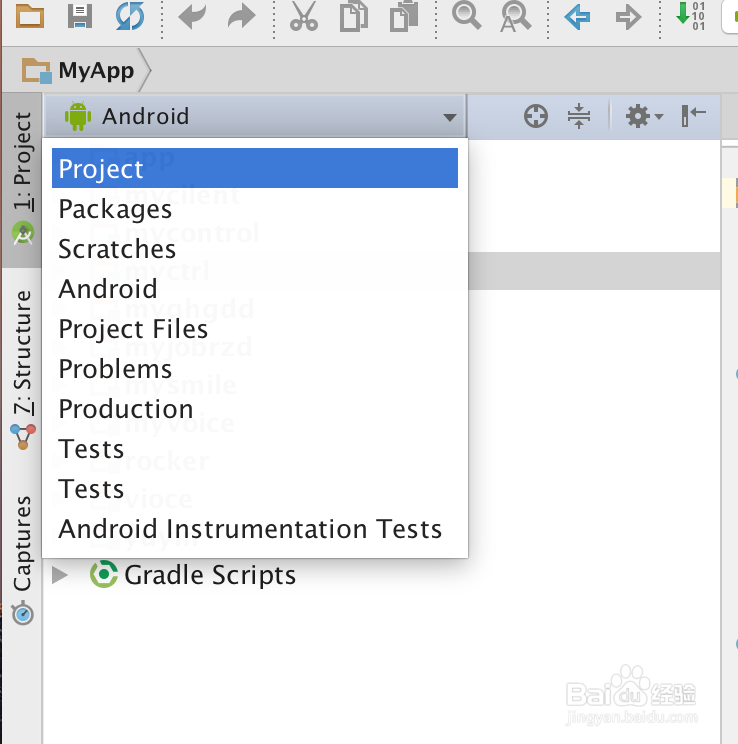Screen dimensions: 738x744
Task: Click the Find magnifier icon
Action: click(466, 15)
